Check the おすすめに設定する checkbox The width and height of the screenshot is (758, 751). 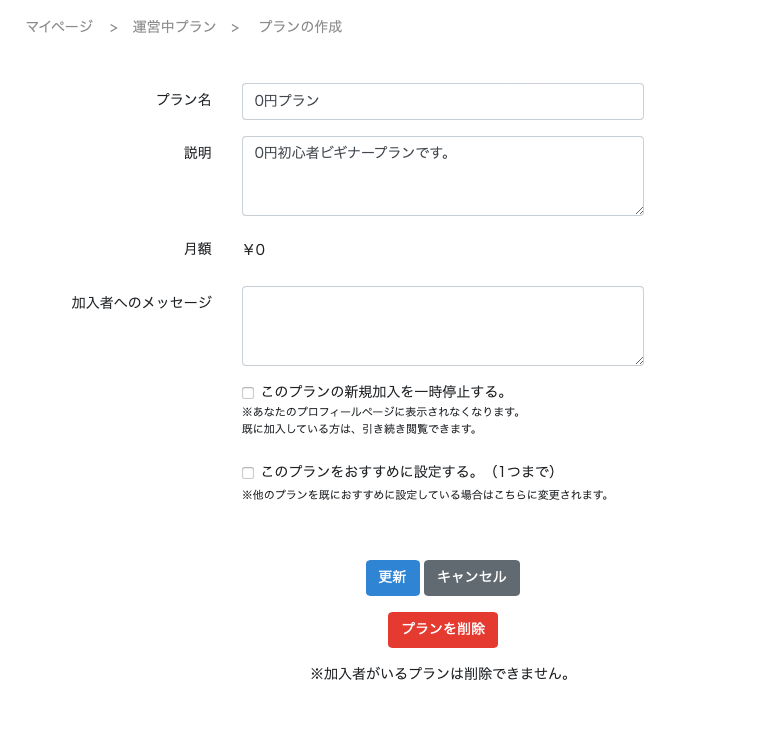(x=248, y=473)
